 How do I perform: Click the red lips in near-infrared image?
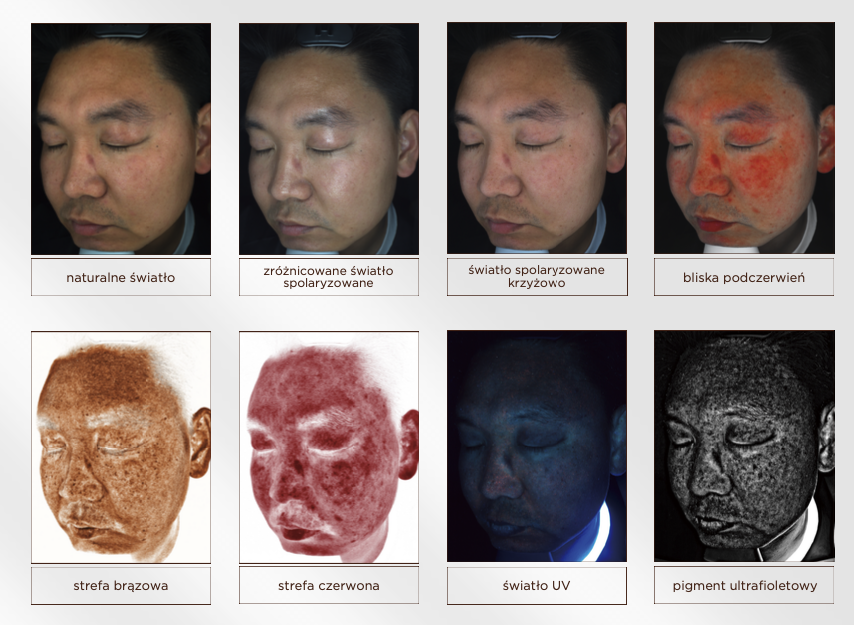[x=710, y=221]
